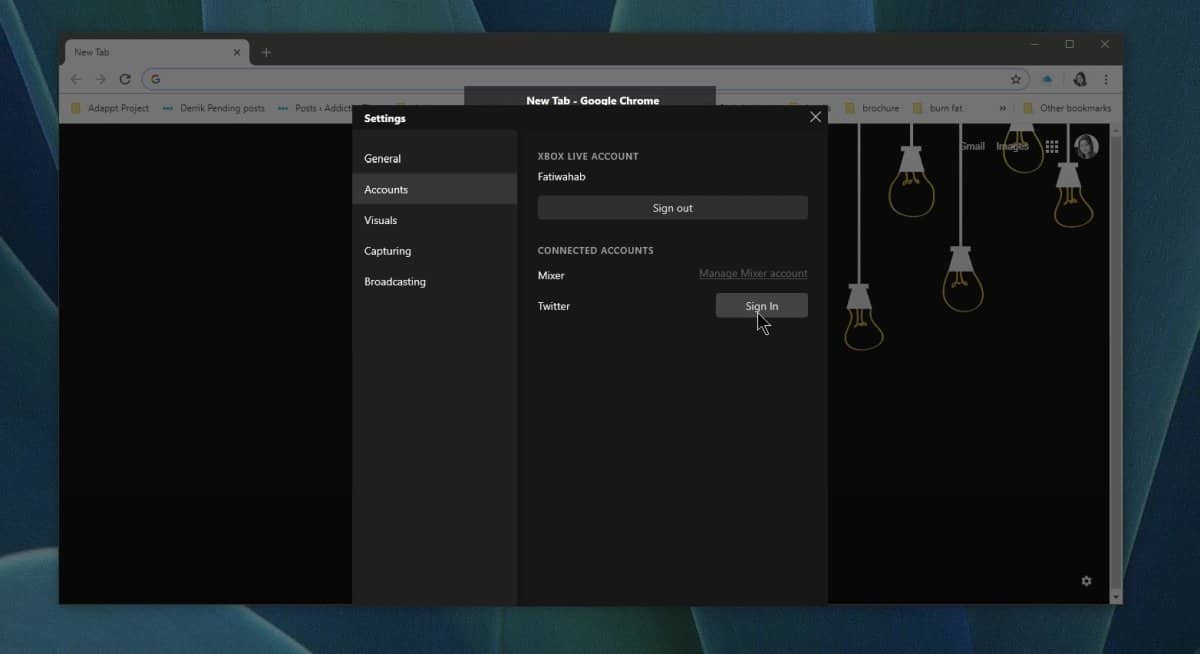Click the Chrome page vertical scrollbar
The height and width of the screenshot is (654, 1200).
click(x=1117, y=364)
